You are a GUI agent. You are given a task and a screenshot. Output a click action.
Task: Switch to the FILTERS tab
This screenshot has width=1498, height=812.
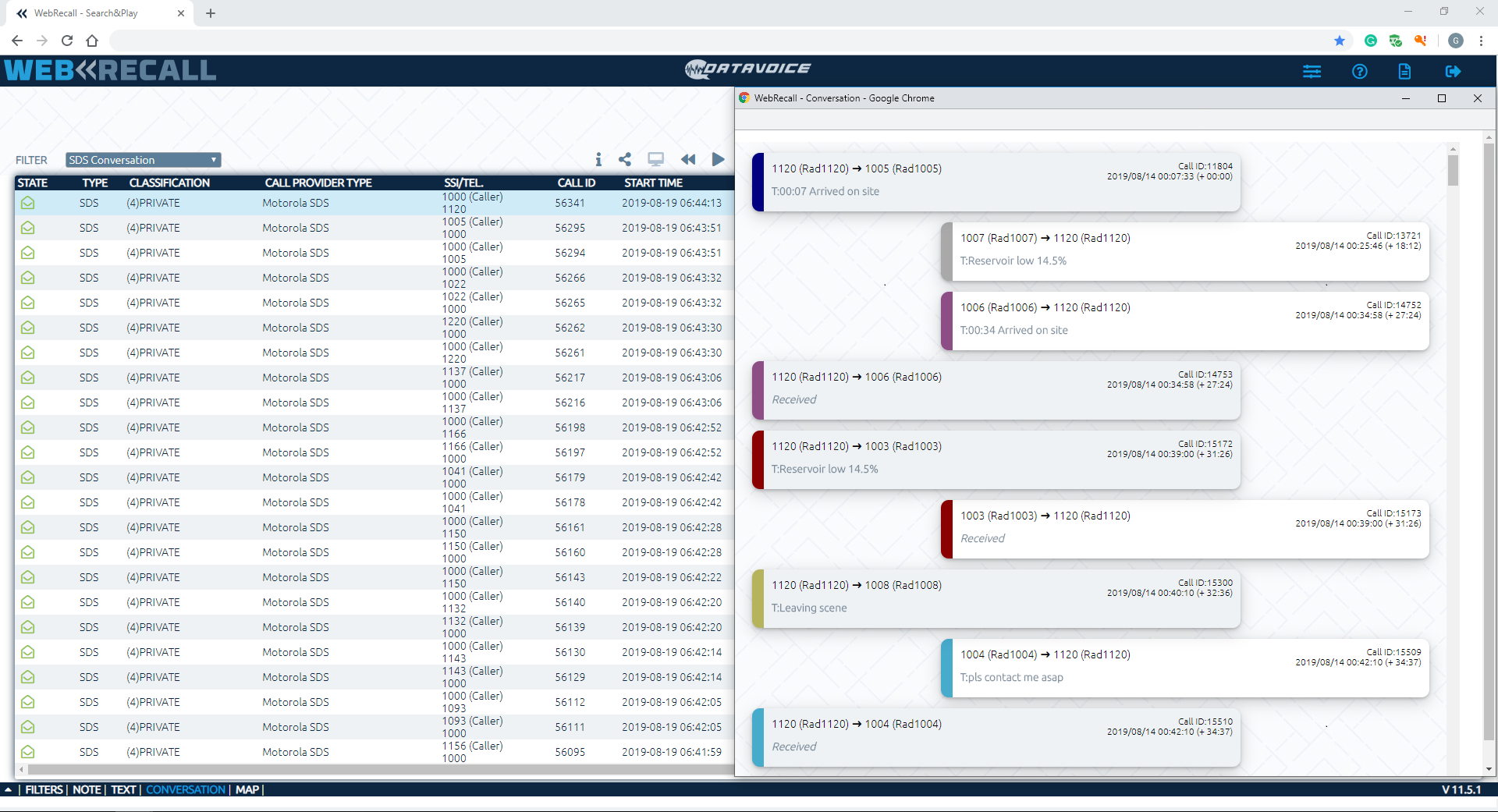click(44, 789)
